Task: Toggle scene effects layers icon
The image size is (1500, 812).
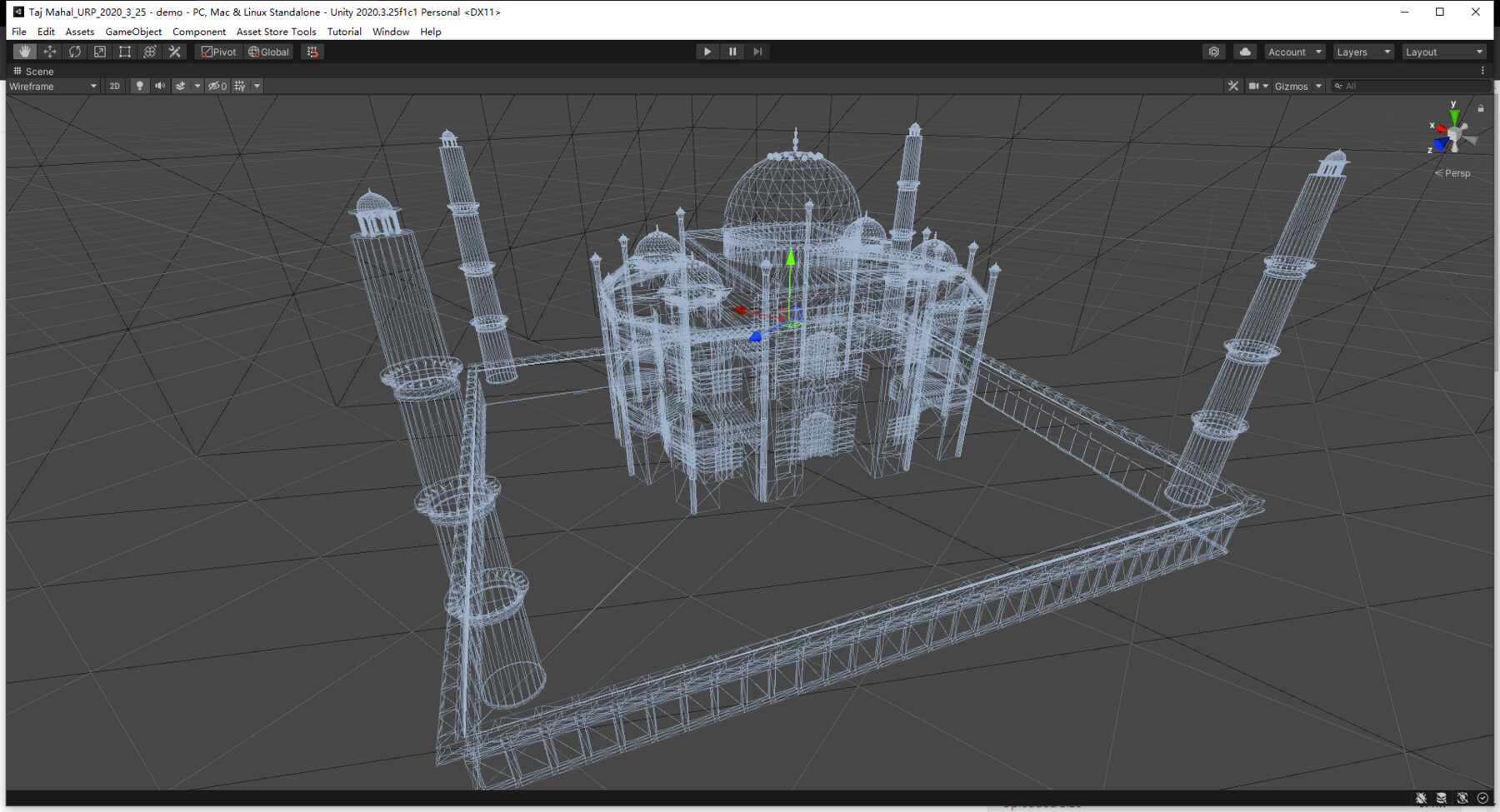Action: pos(180,86)
